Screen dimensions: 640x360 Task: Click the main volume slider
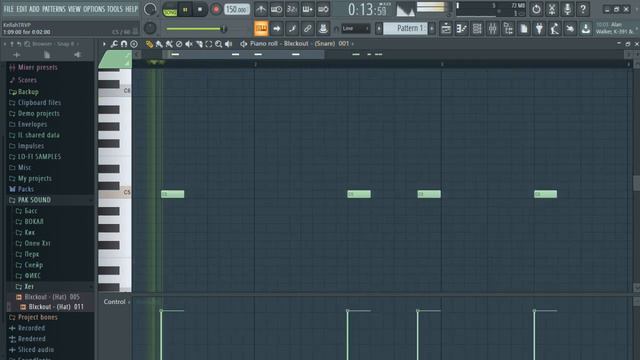[x=196, y=29]
